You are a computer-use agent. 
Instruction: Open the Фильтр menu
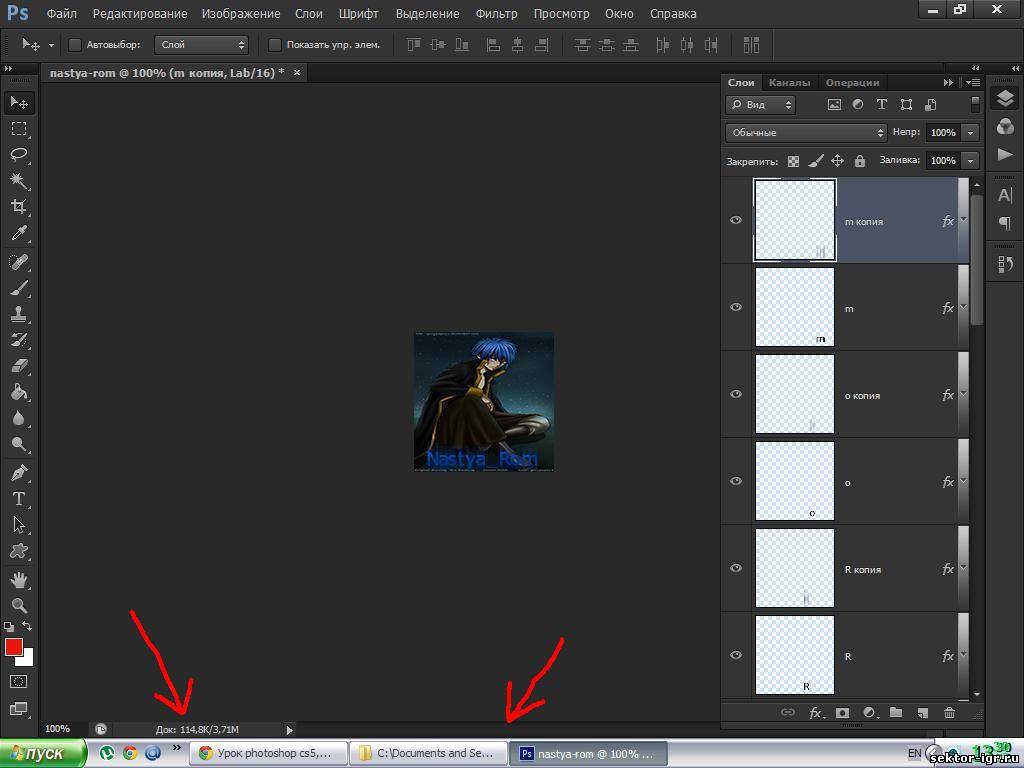(496, 13)
